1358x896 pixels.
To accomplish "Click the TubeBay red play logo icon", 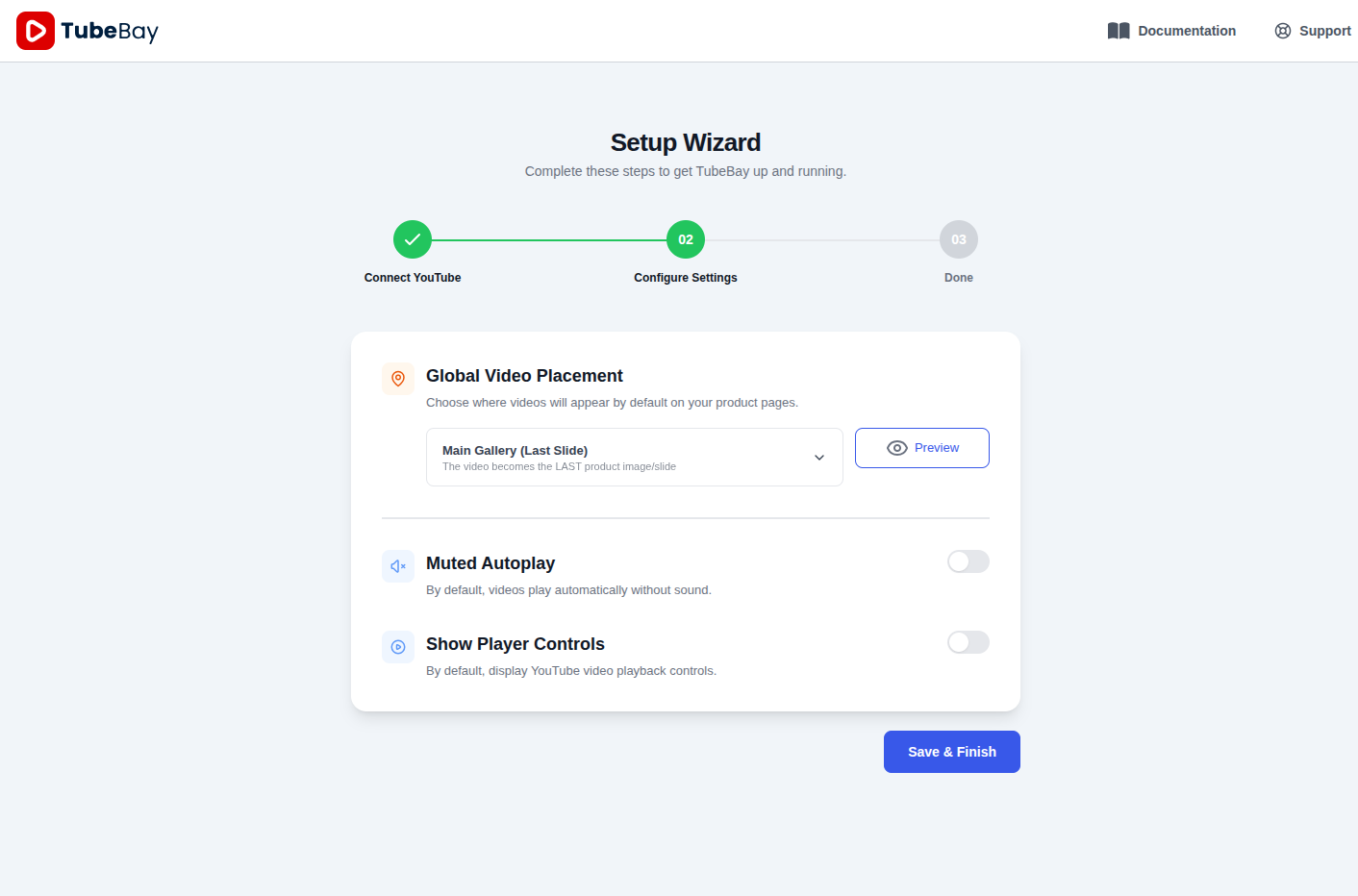I will tap(36, 31).
